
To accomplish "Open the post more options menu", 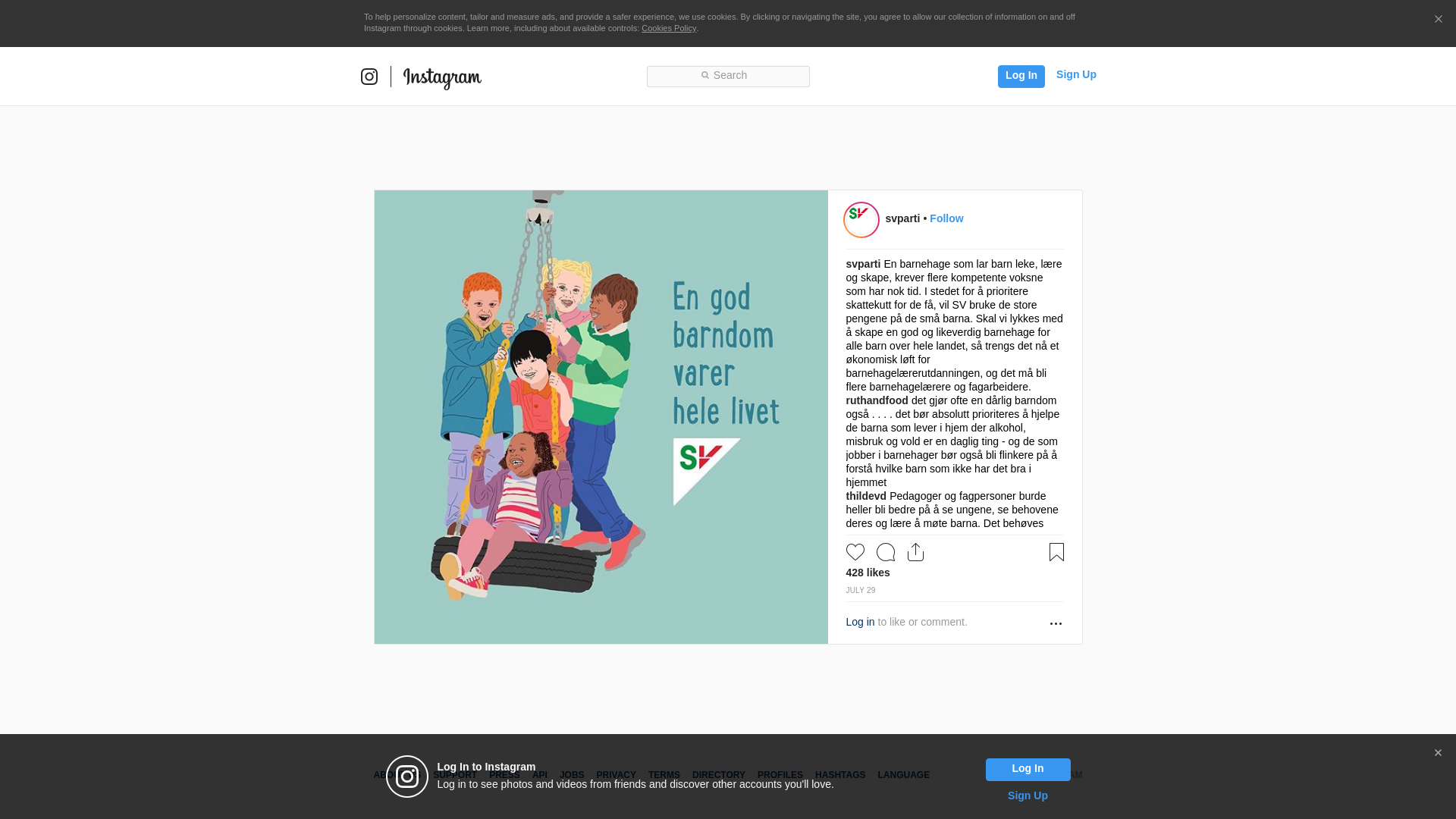I will pyautogui.click(x=1056, y=623).
